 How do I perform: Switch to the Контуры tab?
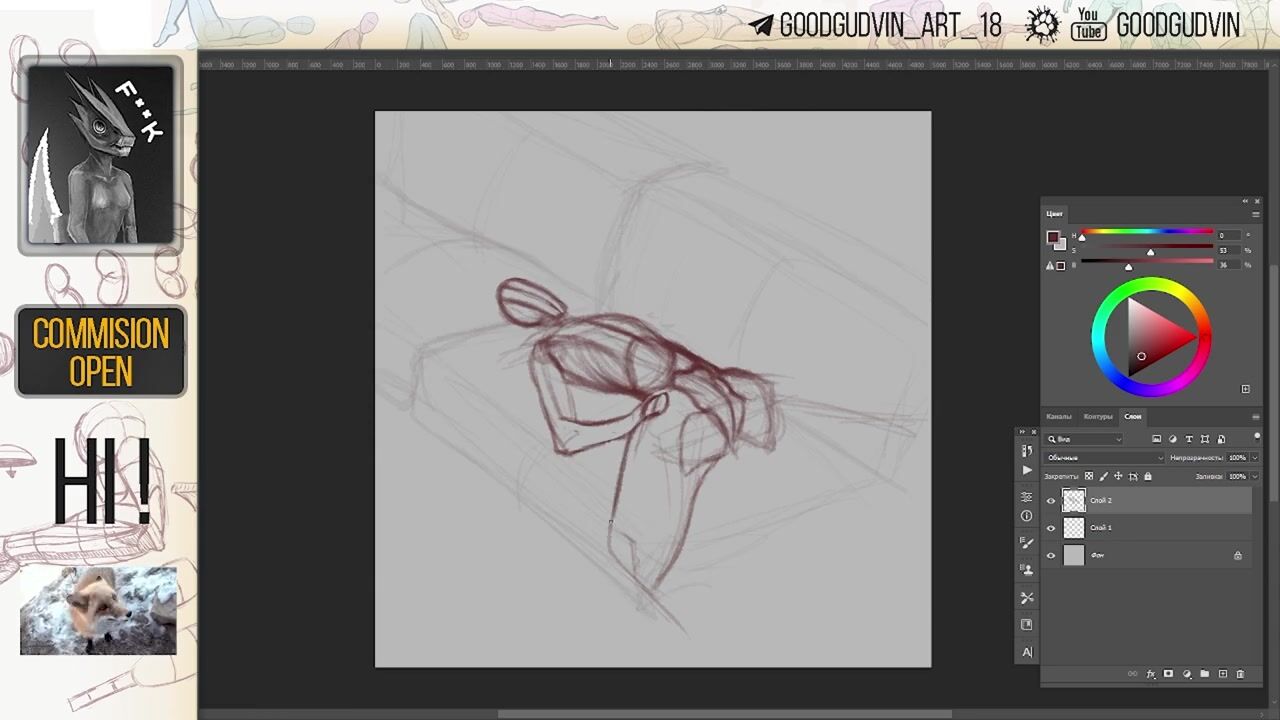click(x=1098, y=416)
